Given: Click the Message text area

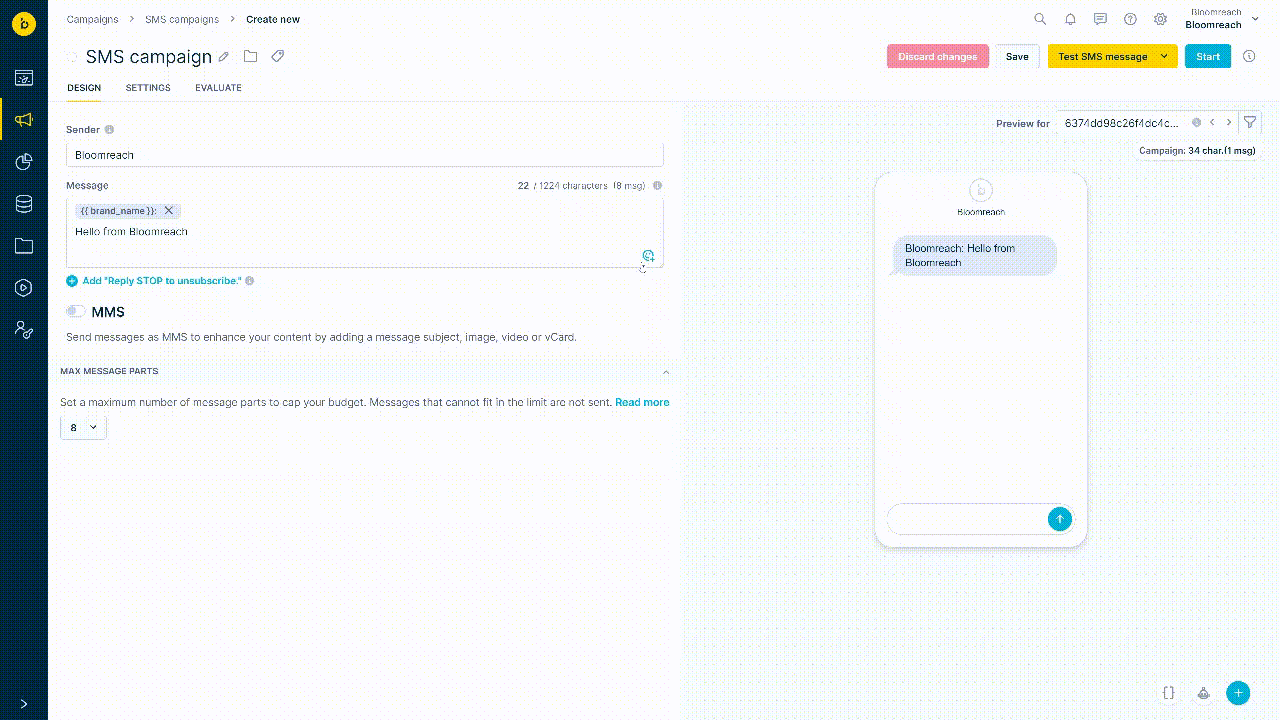Looking at the screenshot, I should point(365,232).
